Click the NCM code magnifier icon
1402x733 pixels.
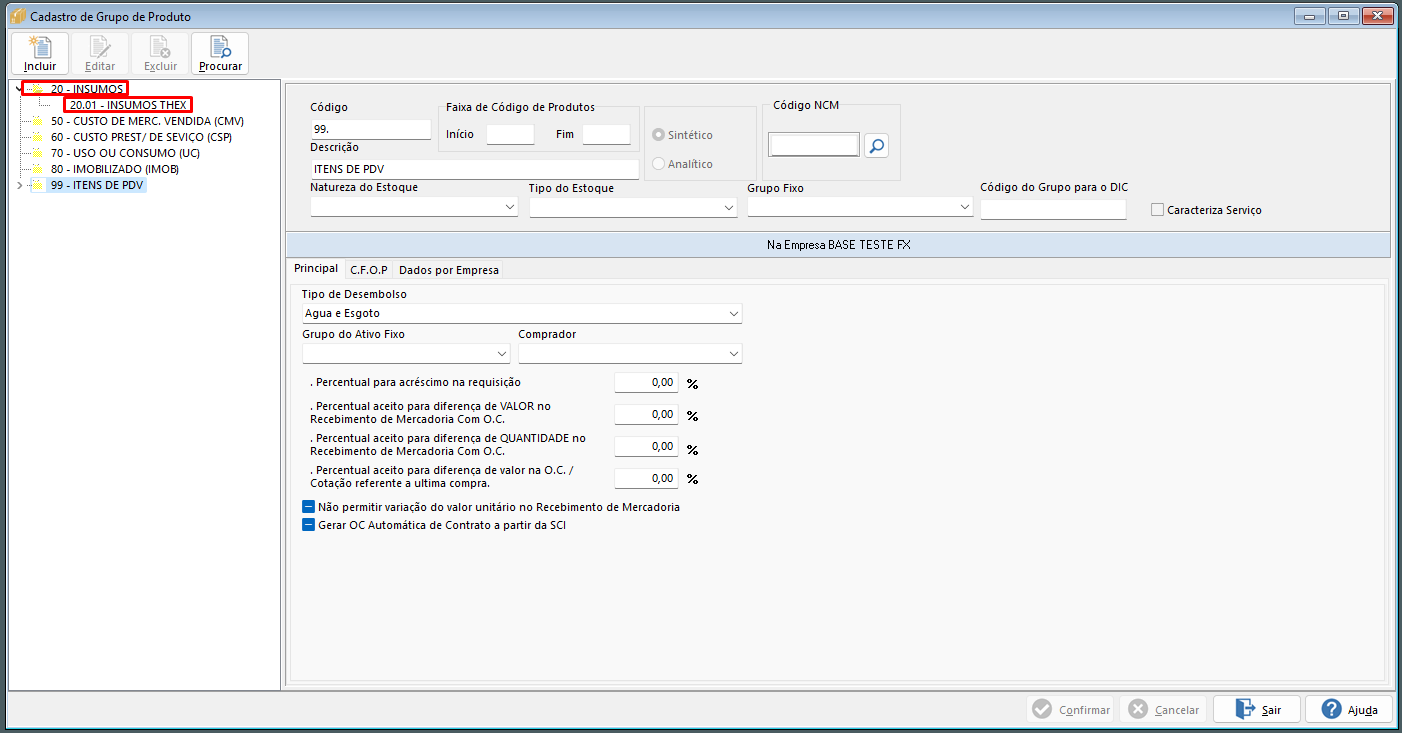point(876,146)
